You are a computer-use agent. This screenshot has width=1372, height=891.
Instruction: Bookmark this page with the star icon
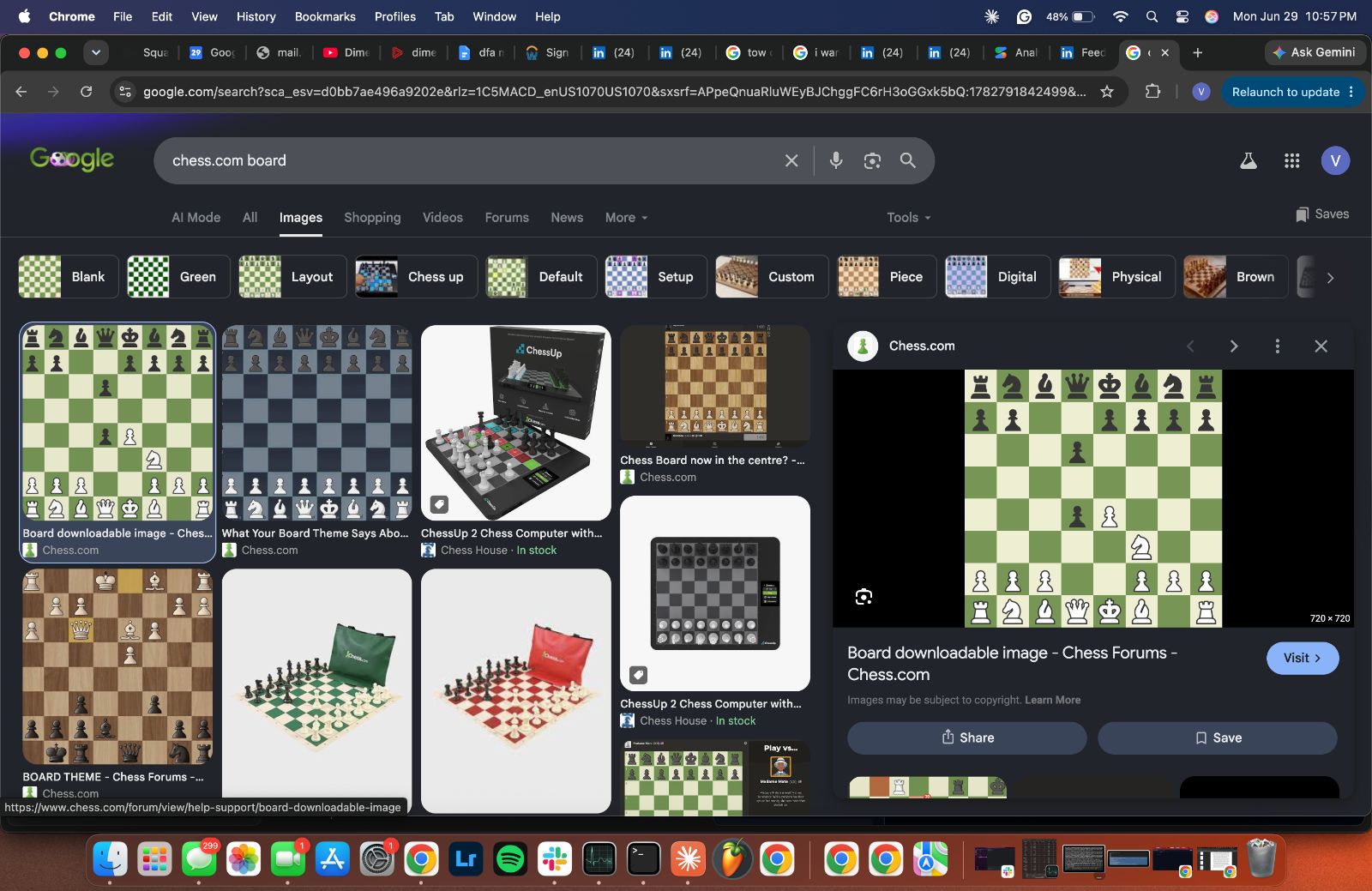(1107, 92)
